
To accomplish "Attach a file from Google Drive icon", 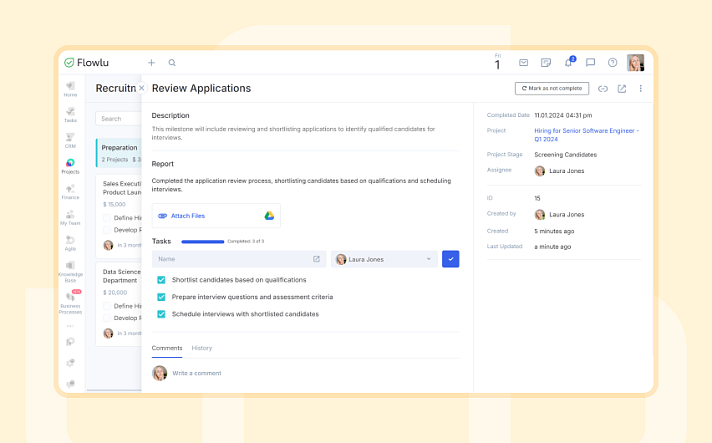I will pos(269,216).
